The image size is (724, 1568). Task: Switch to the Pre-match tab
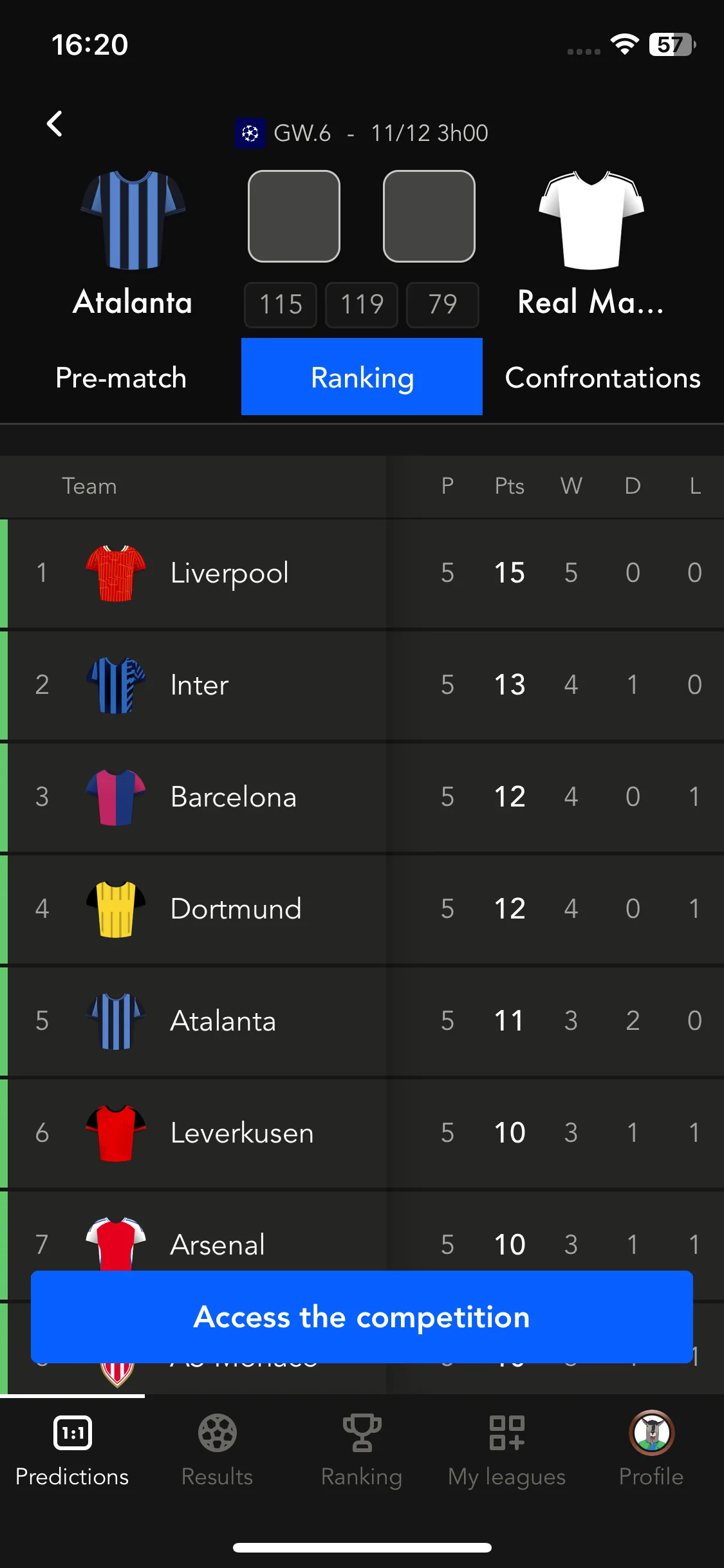[x=121, y=377]
